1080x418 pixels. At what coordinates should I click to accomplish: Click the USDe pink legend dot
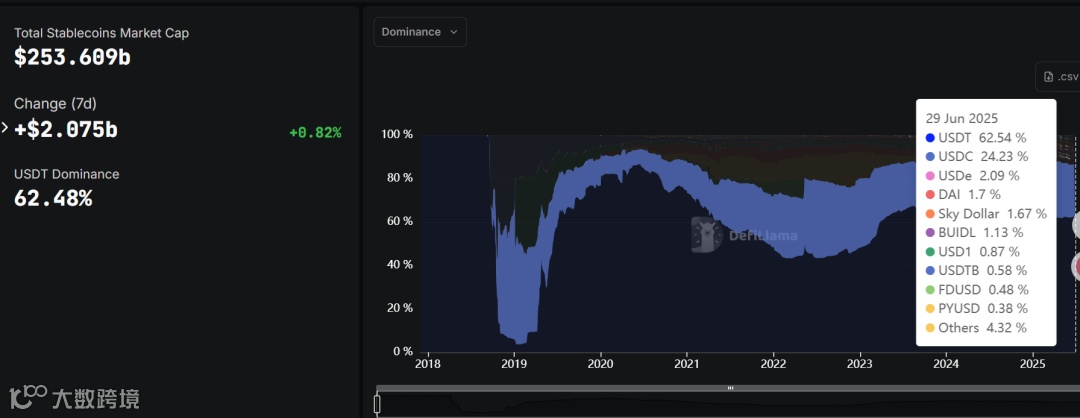(x=931, y=176)
